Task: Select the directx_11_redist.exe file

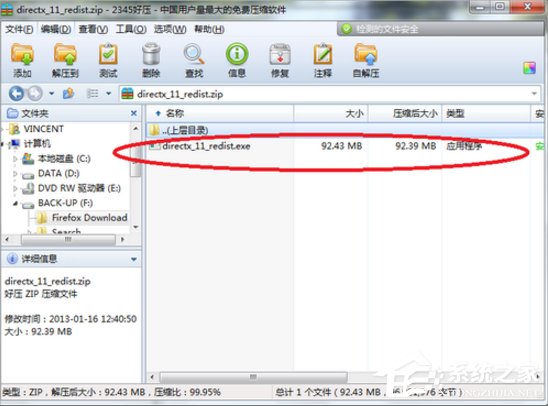Action: (206, 146)
